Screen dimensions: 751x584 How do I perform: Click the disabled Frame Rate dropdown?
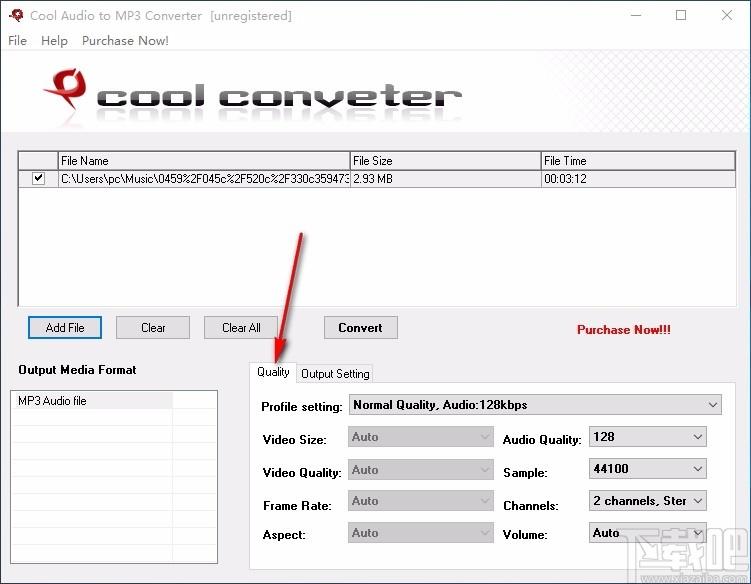pos(421,501)
